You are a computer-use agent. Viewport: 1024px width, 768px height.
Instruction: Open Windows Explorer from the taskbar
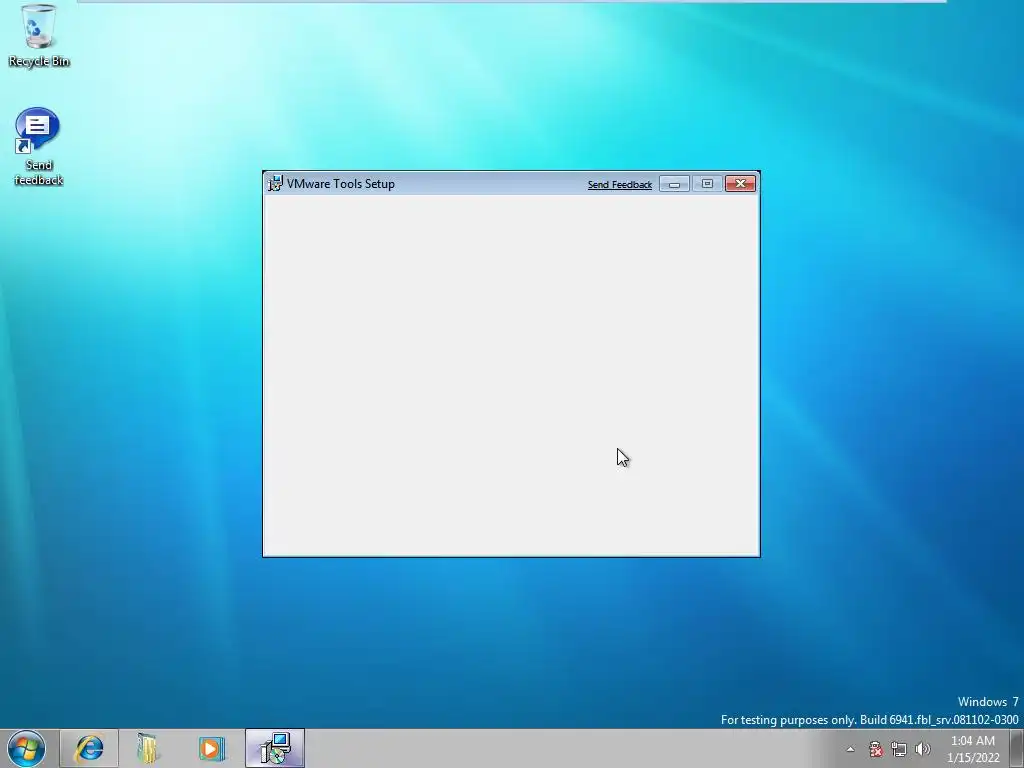[148, 748]
